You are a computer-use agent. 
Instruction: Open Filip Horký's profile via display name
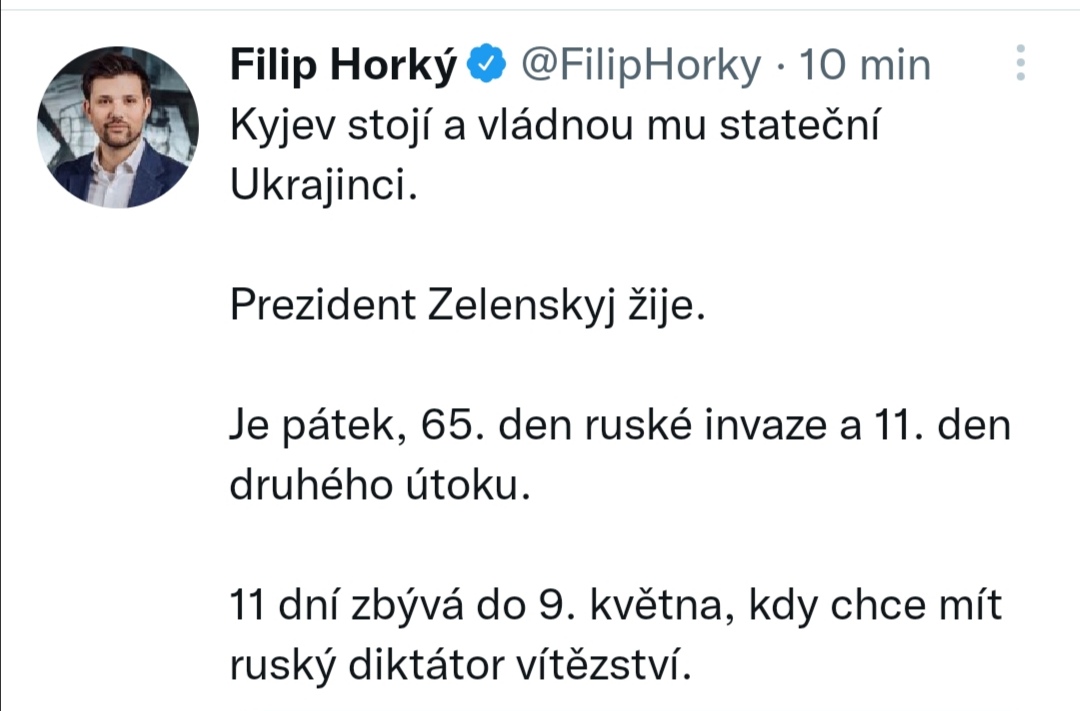point(344,65)
